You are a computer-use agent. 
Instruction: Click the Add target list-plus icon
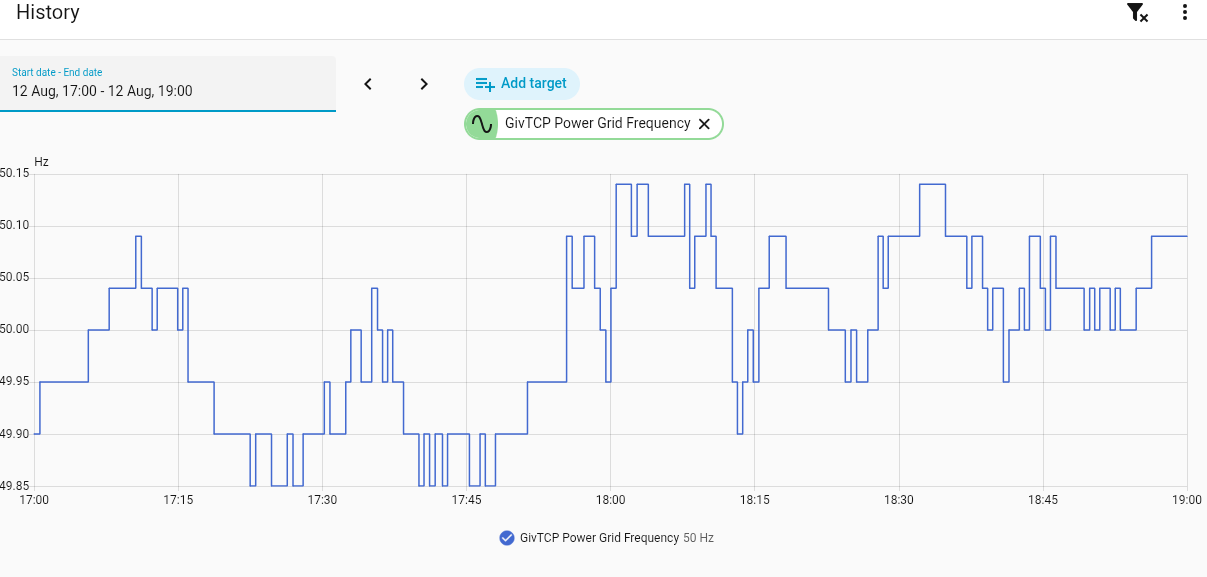[485, 84]
